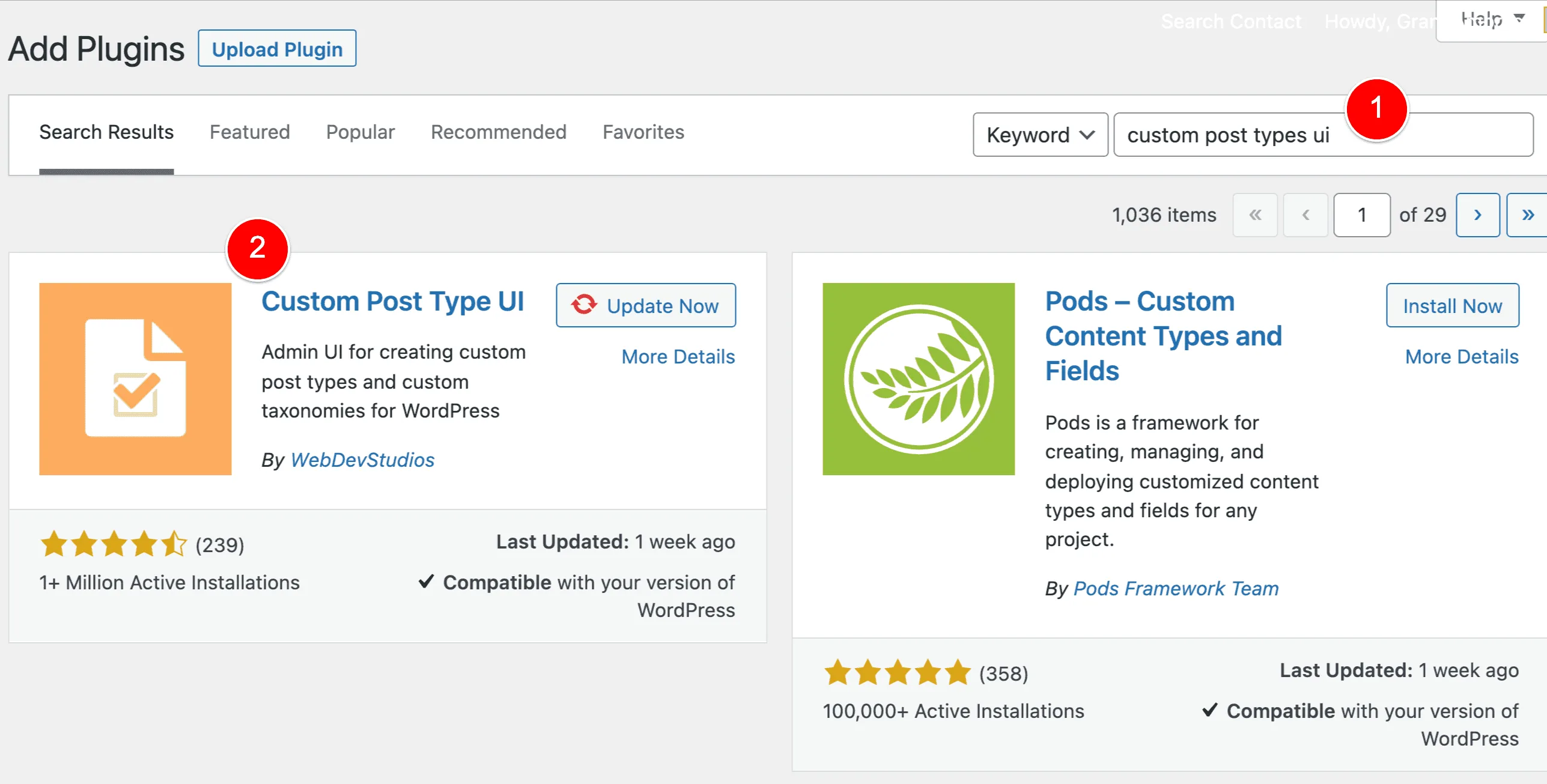Click the current page number field
The width and height of the screenshot is (1547, 784).
point(1362,215)
